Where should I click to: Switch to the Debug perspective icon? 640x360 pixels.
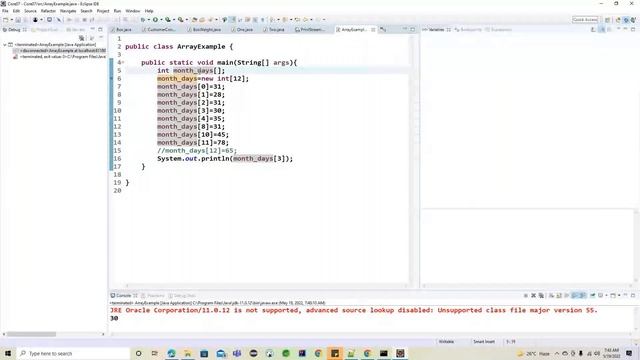[x=626, y=20]
